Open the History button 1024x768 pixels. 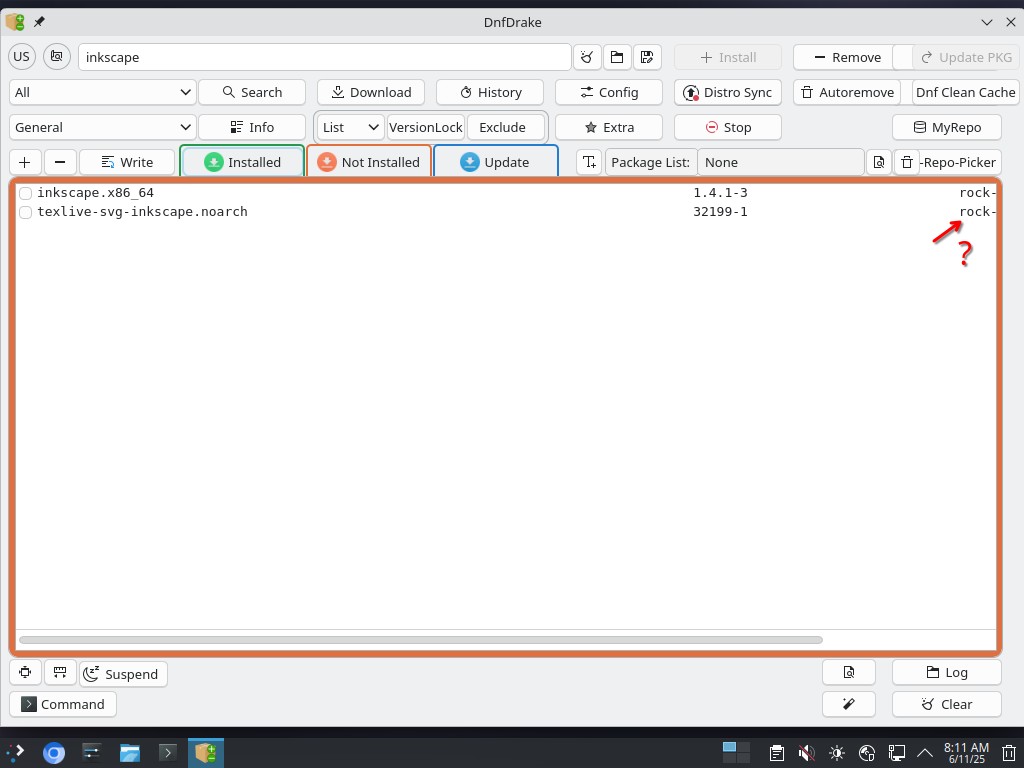490,92
